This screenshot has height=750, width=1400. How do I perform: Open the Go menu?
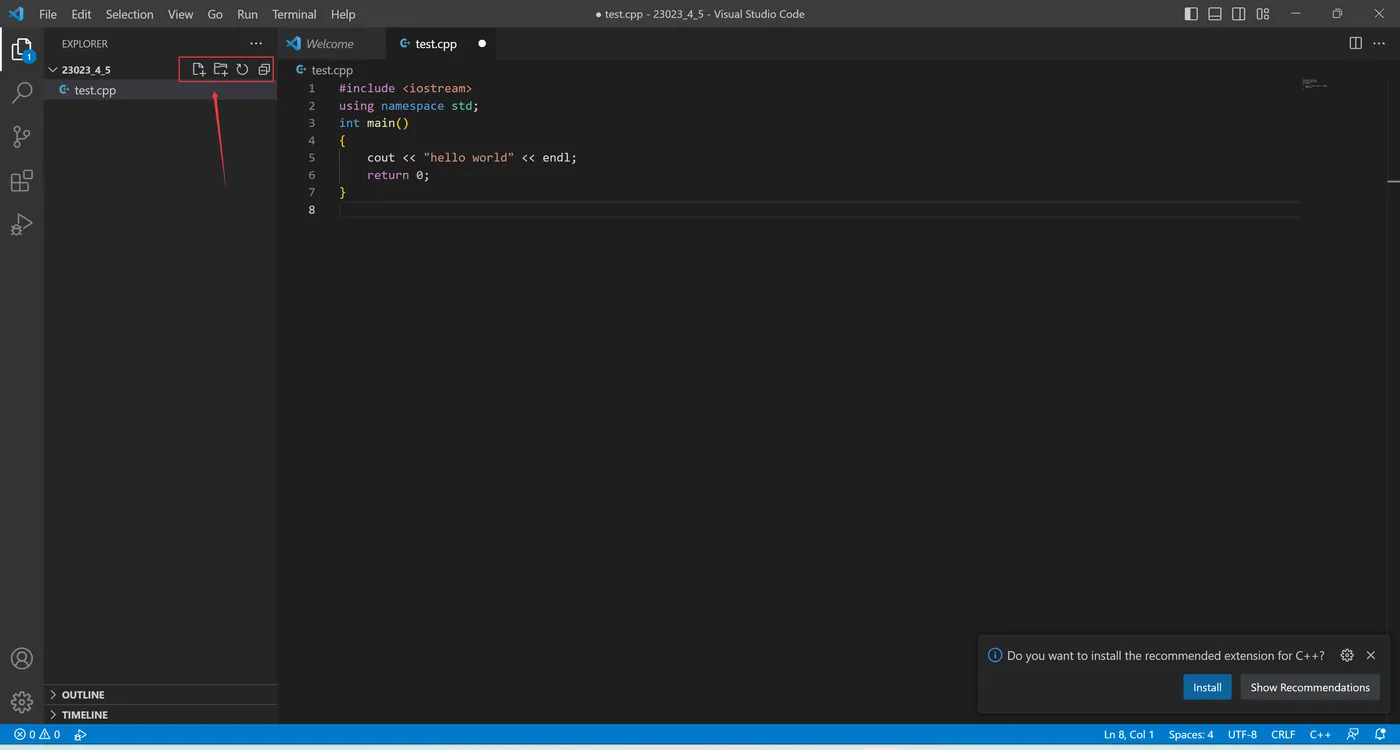pyautogui.click(x=215, y=14)
